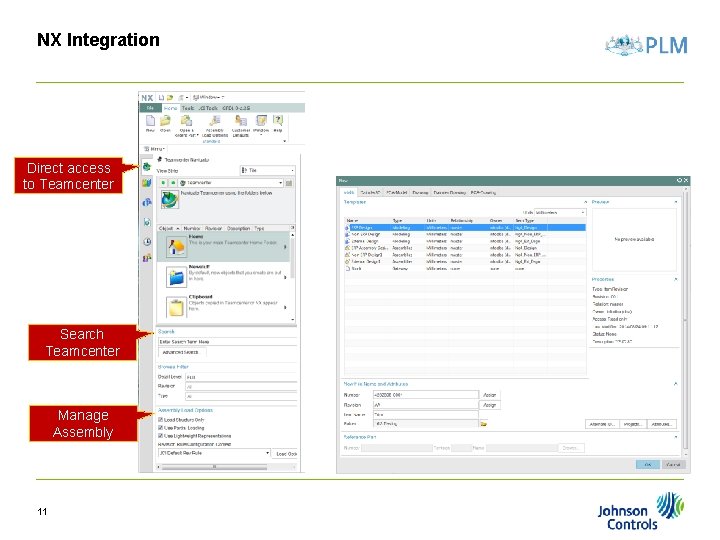
Task: Select the Drawing tab in New dialog
Action: 420,192
